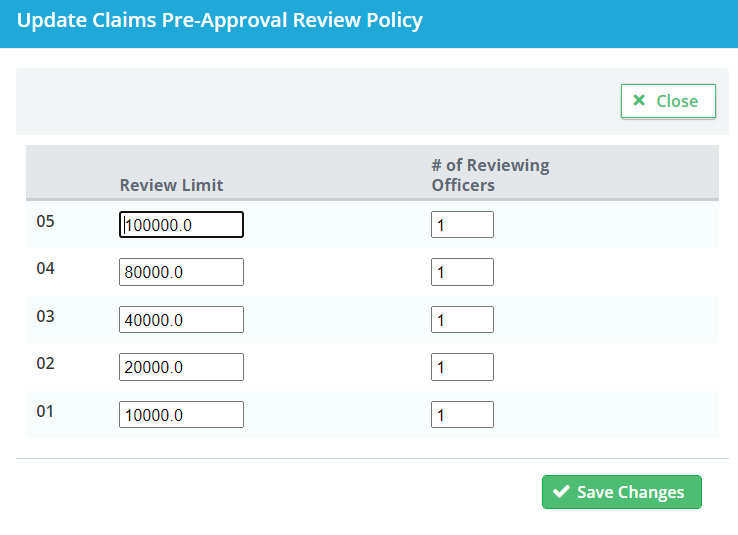Select the level 01 row label

tap(45, 411)
